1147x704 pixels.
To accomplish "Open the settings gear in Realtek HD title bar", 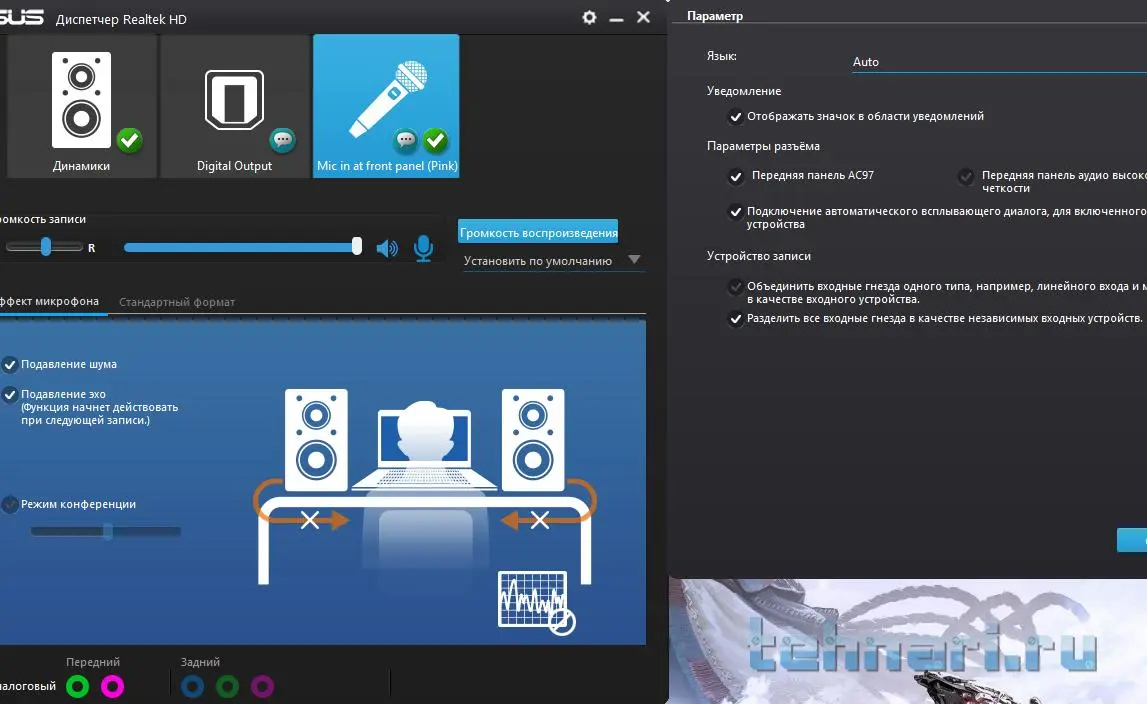I will [589, 17].
